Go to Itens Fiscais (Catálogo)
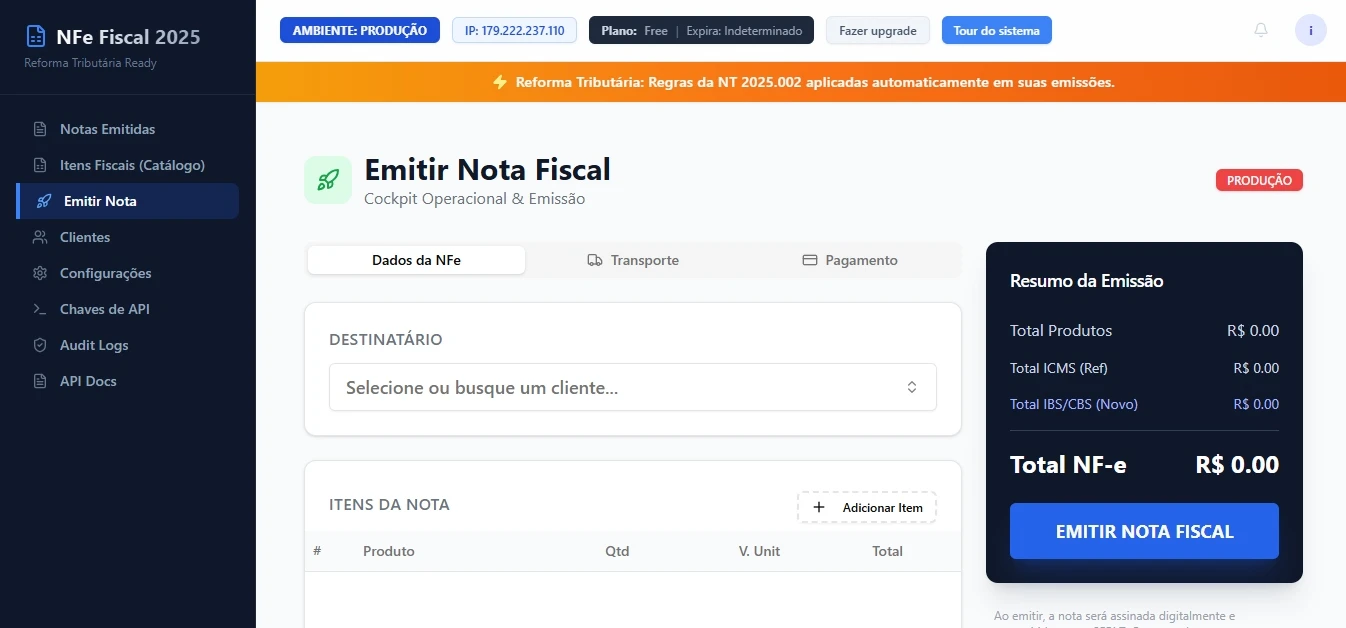 tap(132, 165)
